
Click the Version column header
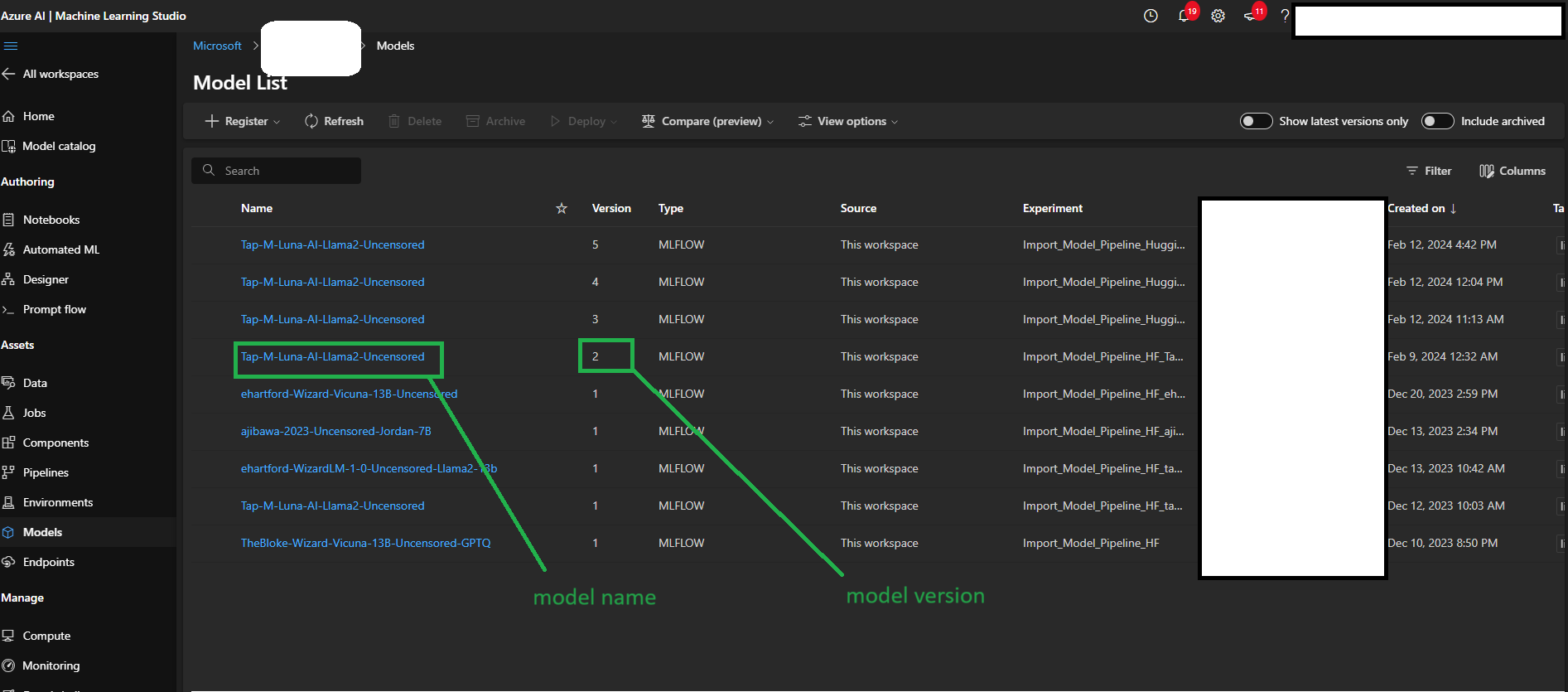point(611,208)
